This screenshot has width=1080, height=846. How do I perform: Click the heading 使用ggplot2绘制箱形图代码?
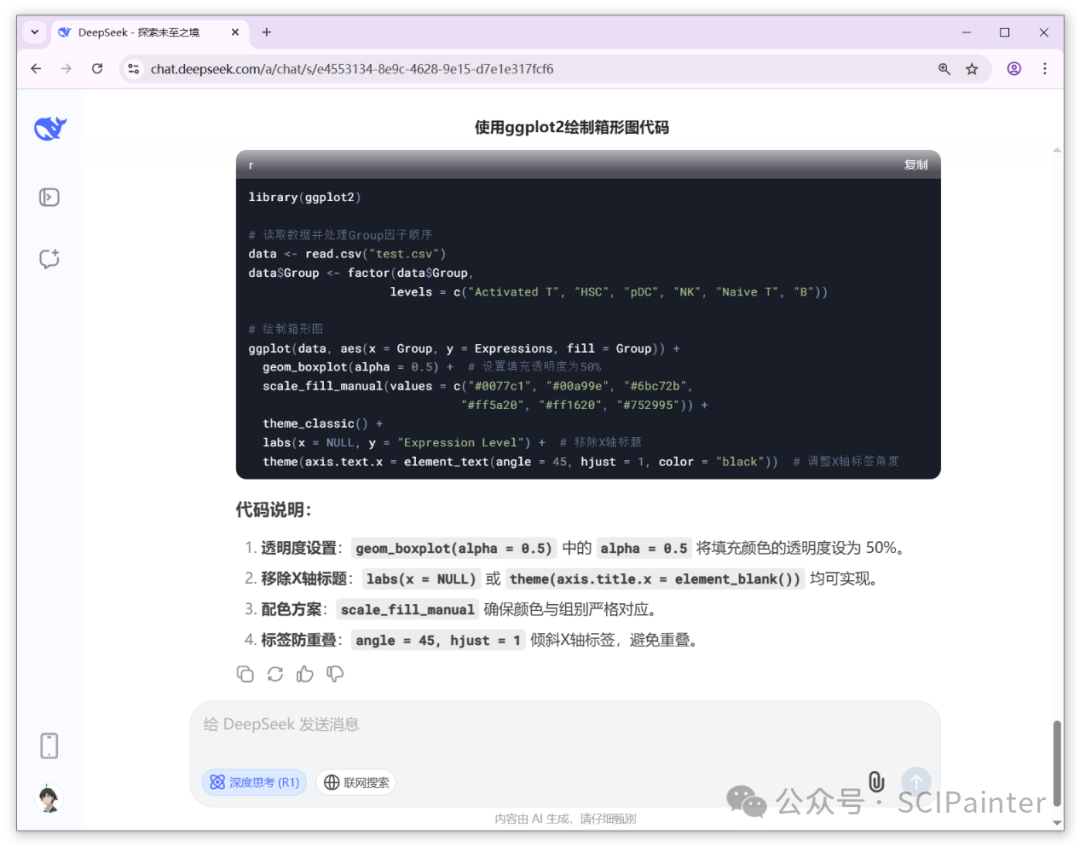[x=572, y=127]
